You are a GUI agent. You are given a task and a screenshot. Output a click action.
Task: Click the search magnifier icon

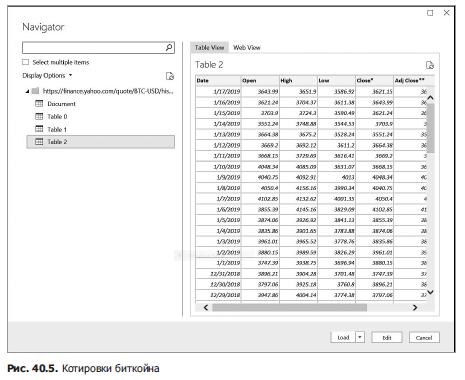(x=169, y=48)
